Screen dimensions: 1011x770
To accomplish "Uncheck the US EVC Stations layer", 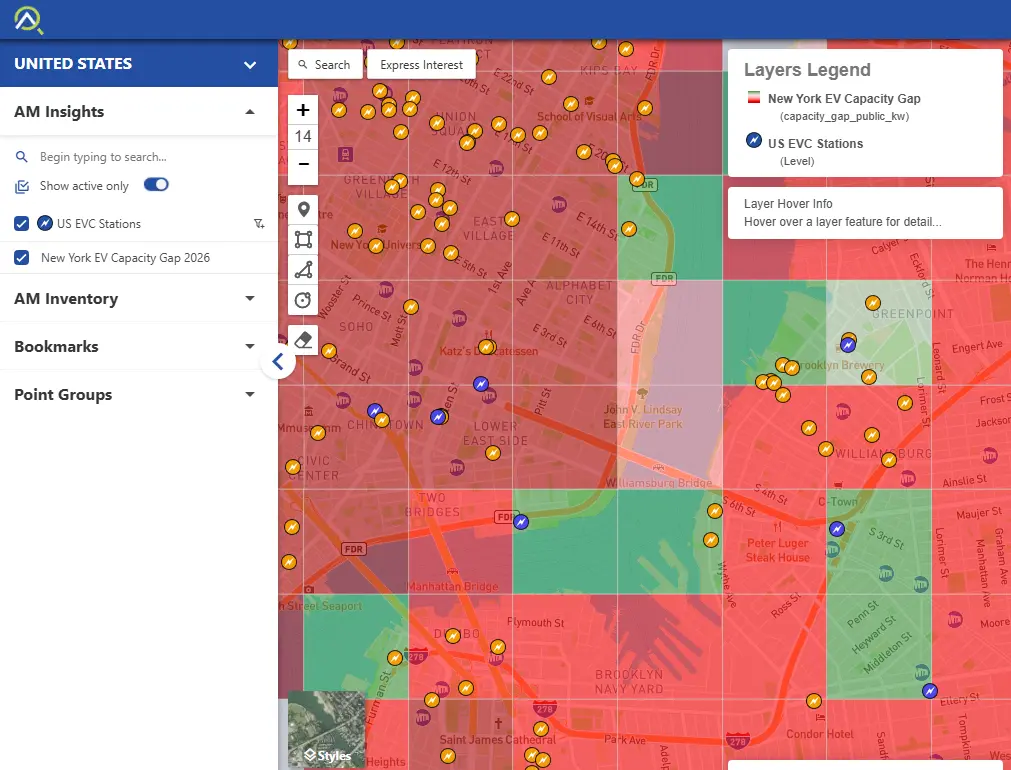I will click(x=22, y=224).
